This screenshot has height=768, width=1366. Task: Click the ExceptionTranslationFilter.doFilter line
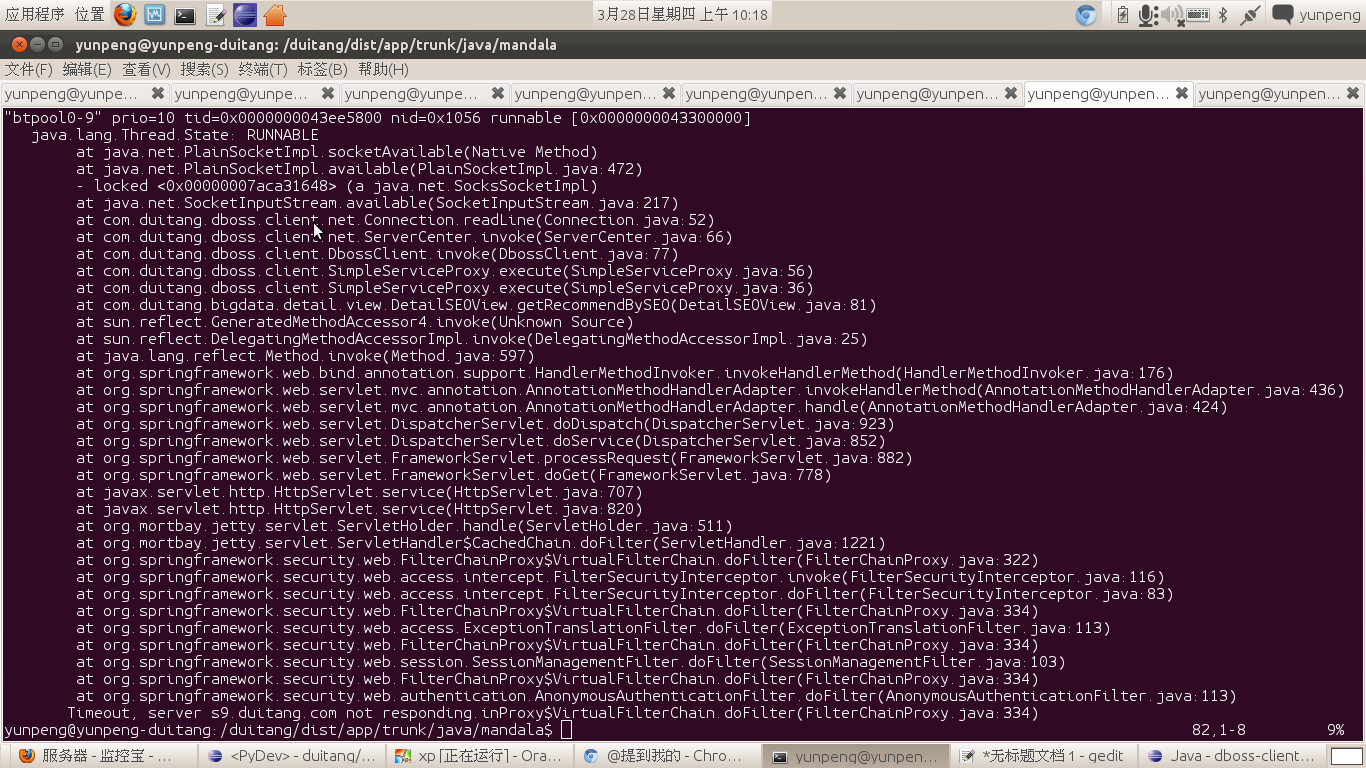click(x=593, y=628)
